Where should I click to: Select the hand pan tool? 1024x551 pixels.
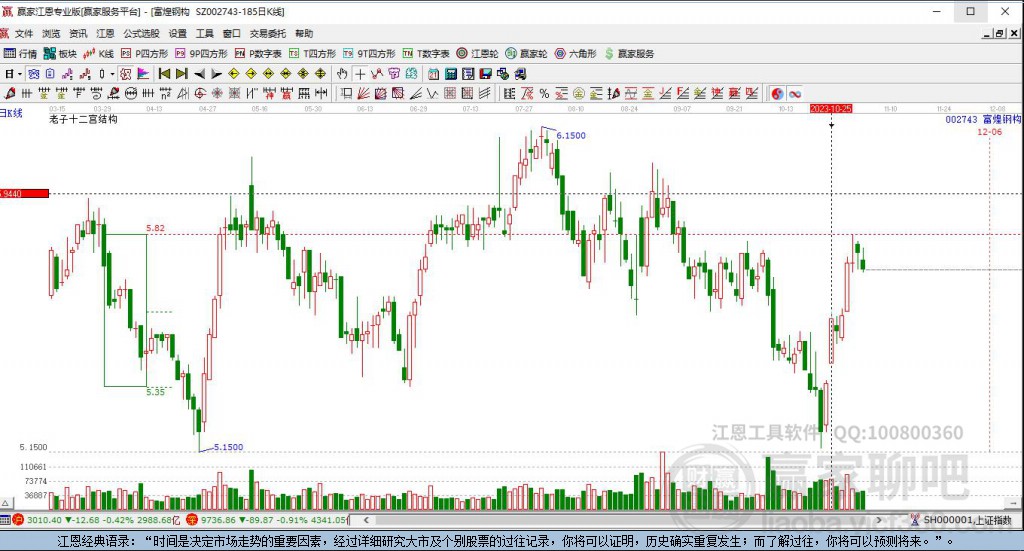click(x=341, y=74)
